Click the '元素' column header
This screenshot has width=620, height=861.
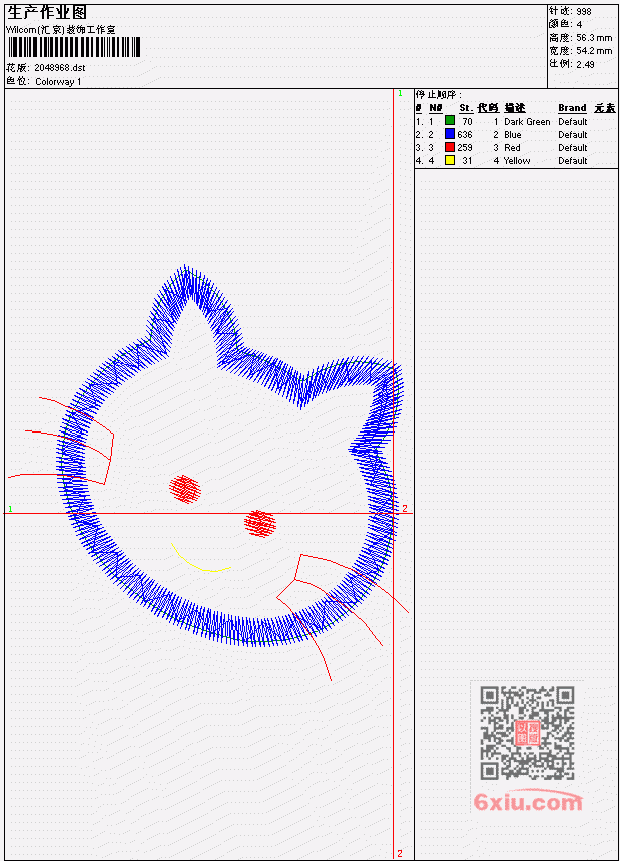[x=605, y=108]
